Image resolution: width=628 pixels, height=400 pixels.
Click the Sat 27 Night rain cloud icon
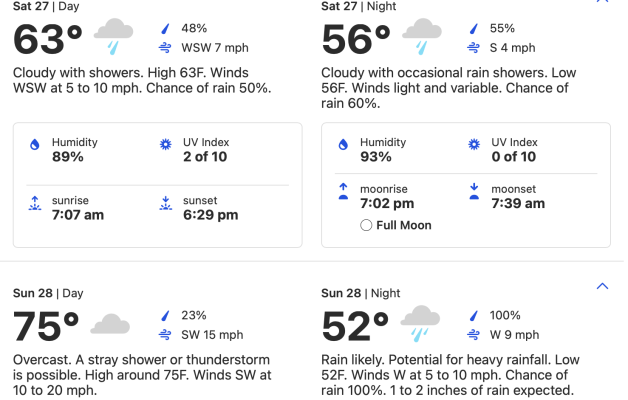pyautogui.click(x=424, y=37)
